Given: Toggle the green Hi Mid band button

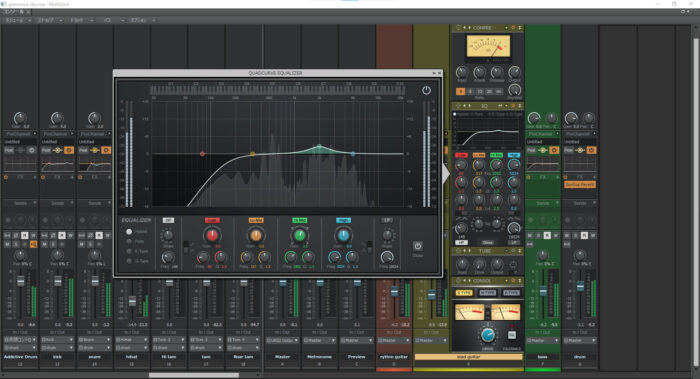Looking at the screenshot, I should pyautogui.click(x=300, y=220).
